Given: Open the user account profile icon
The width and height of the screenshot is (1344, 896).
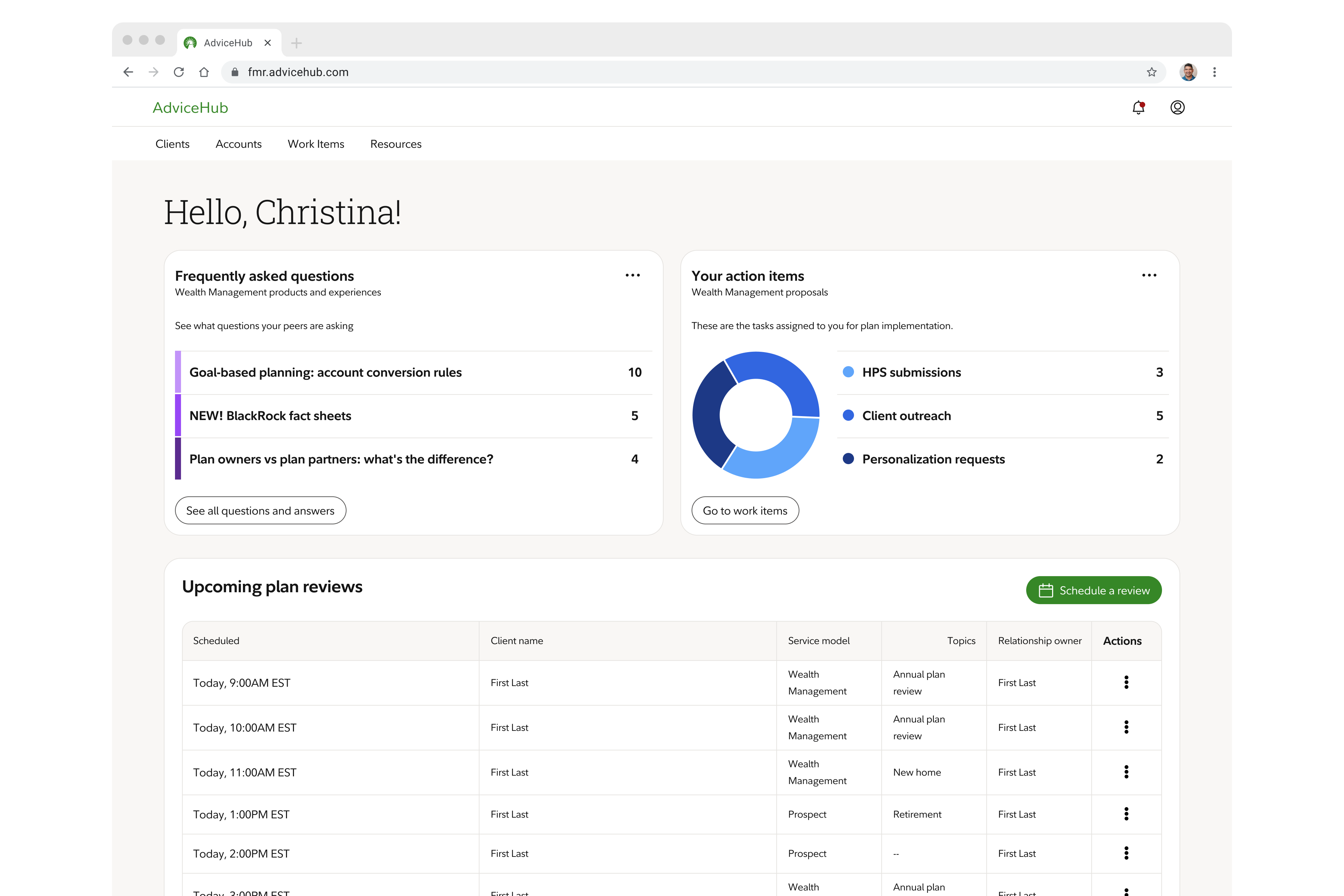Looking at the screenshot, I should click(1177, 107).
